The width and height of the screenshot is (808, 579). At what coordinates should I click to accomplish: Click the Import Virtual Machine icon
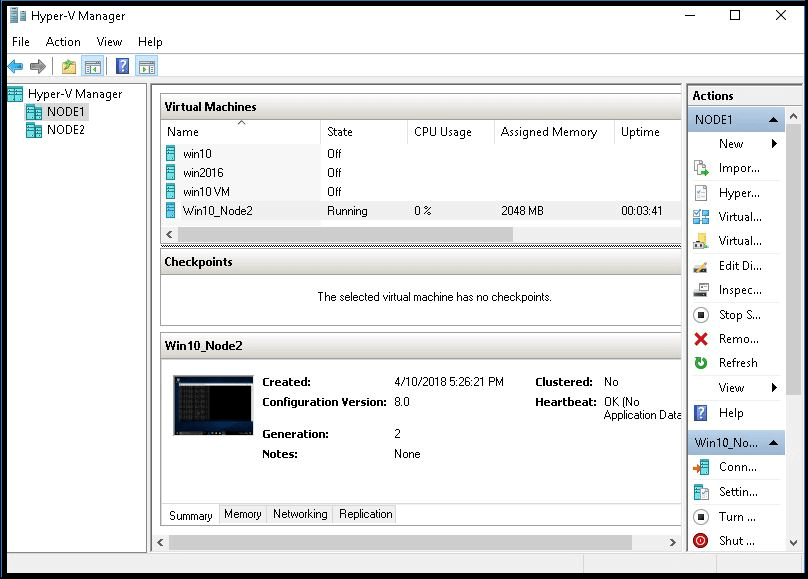701,168
